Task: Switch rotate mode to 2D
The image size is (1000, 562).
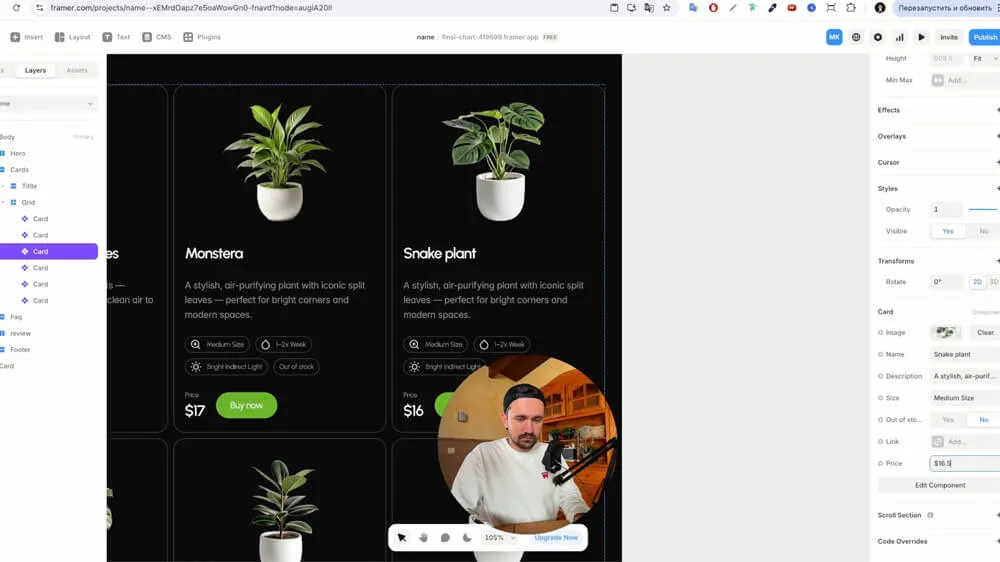Action: coord(977,282)
